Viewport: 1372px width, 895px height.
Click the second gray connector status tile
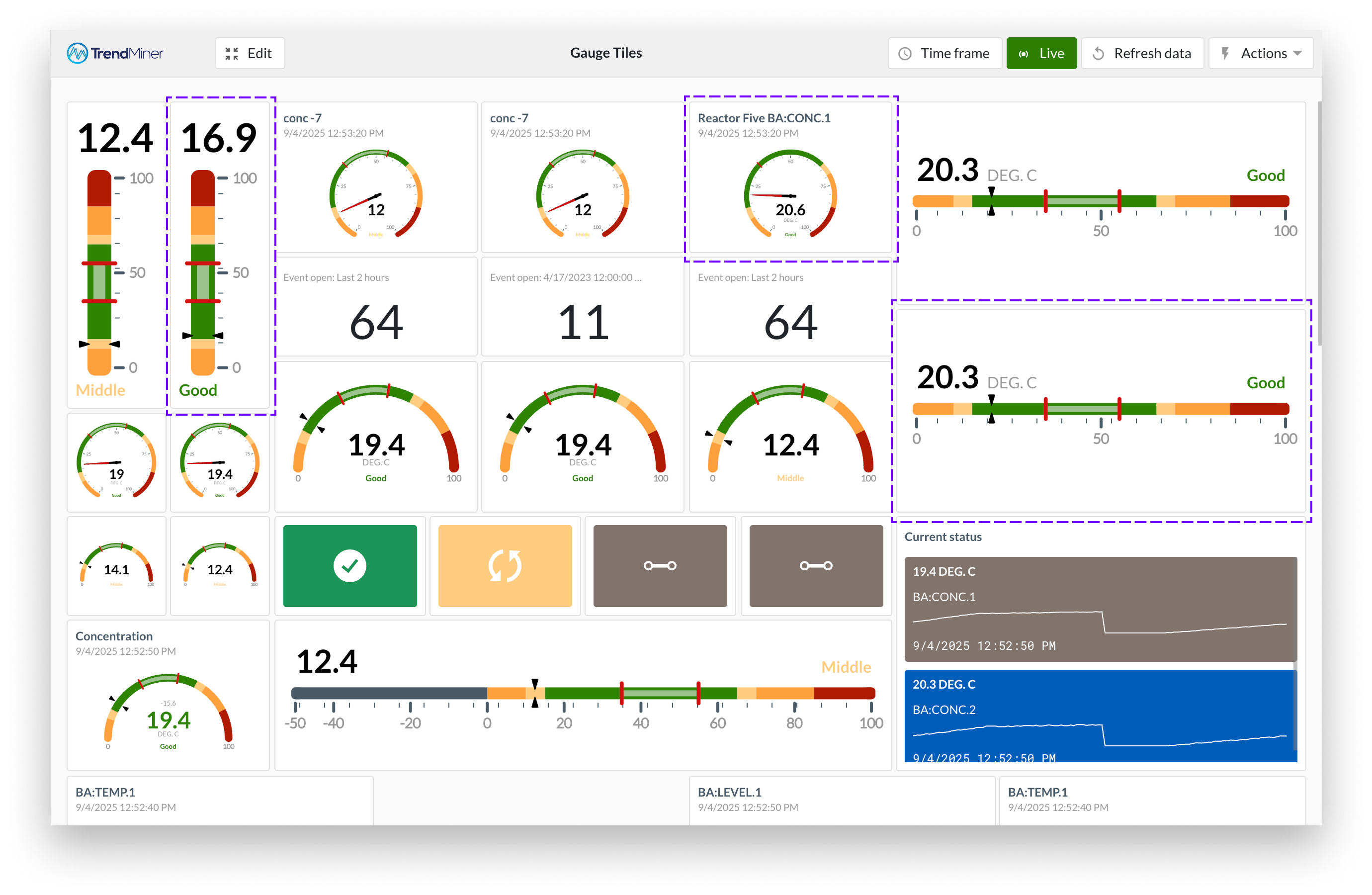pyautogui.click(x=816, y=565)
